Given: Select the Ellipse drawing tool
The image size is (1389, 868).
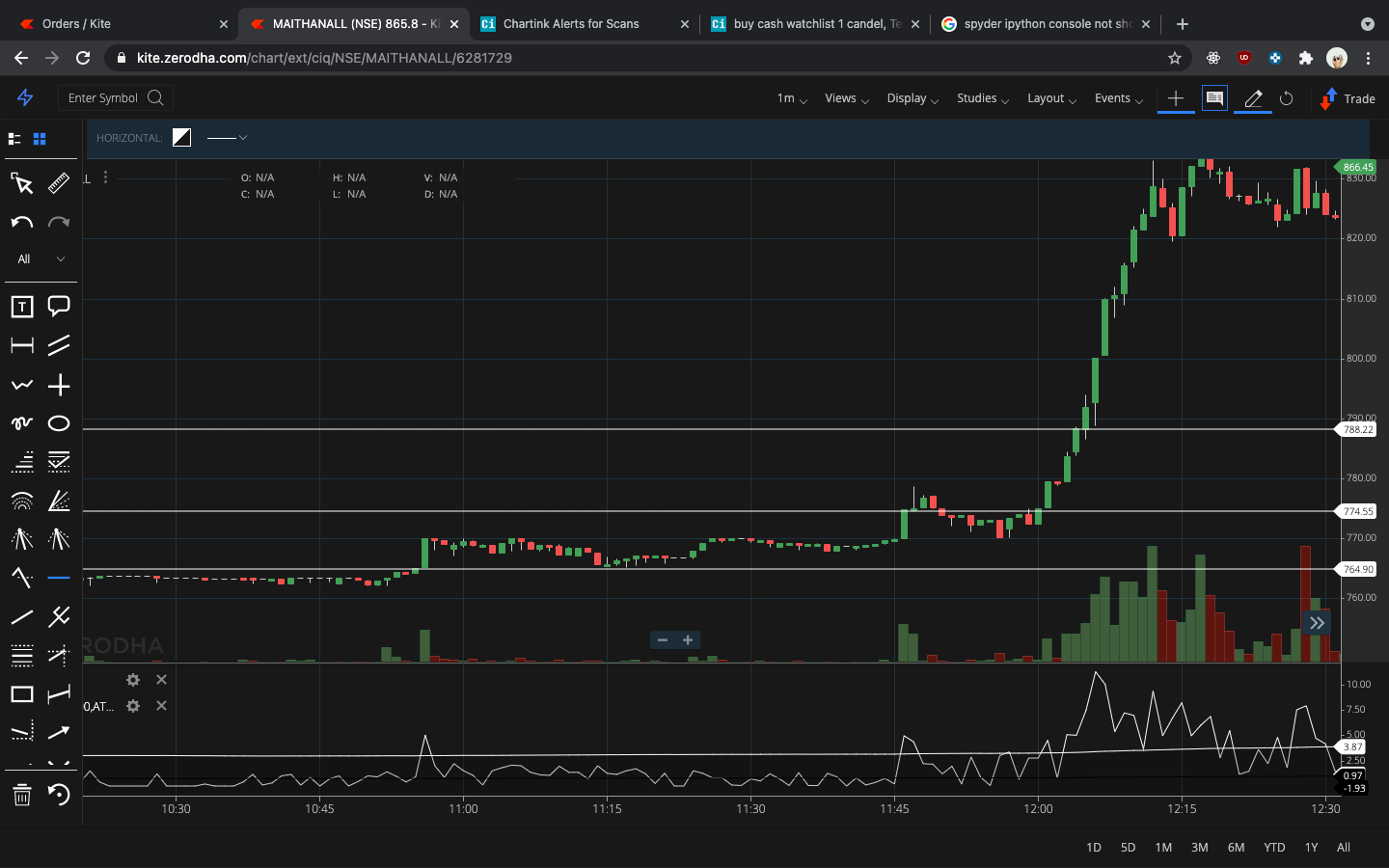Looking at the screenshot, I should pyautogui.click(x=58, y=423).
